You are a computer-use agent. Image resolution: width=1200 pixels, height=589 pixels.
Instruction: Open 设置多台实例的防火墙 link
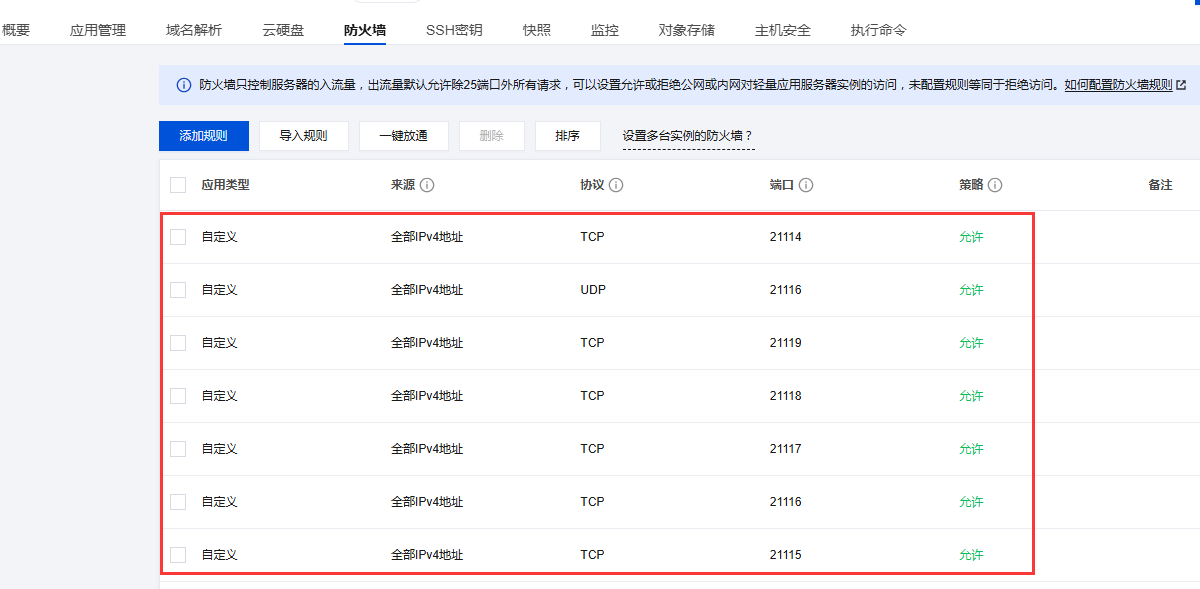click(x=688, y=136)
